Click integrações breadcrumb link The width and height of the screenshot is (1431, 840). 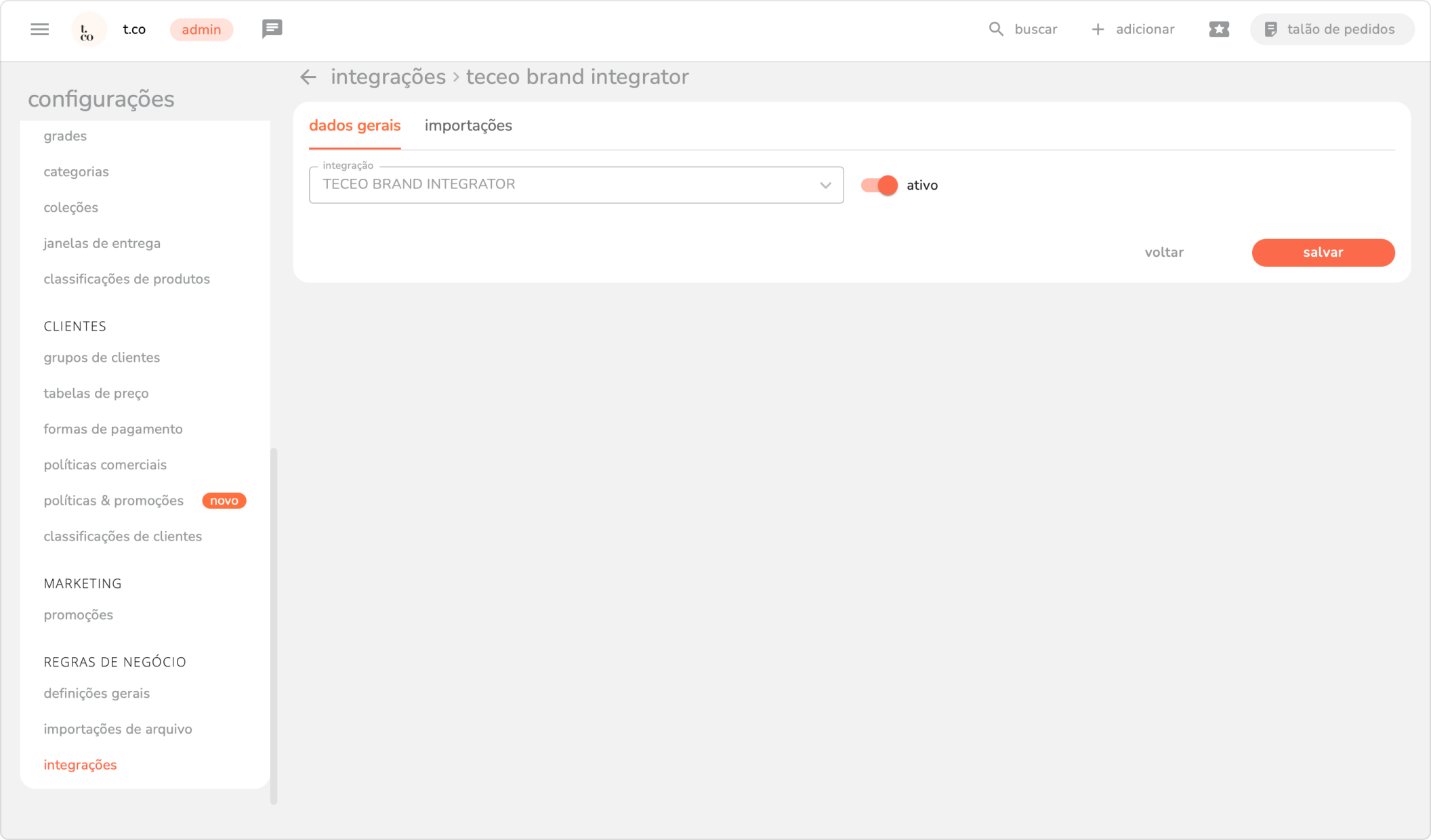click(388, 77)
